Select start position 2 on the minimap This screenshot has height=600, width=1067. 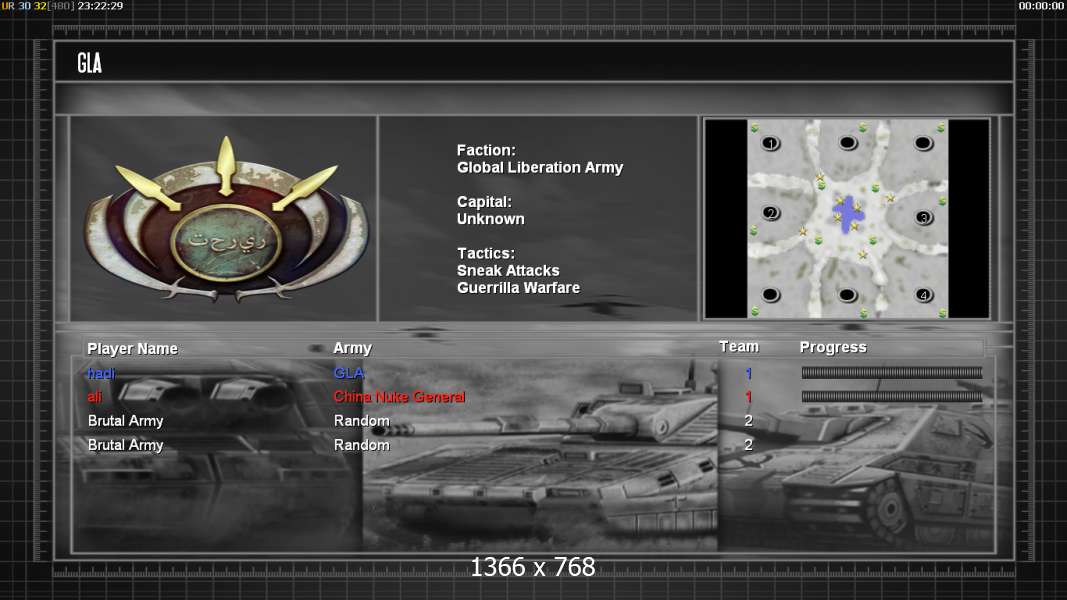[770, 213]
